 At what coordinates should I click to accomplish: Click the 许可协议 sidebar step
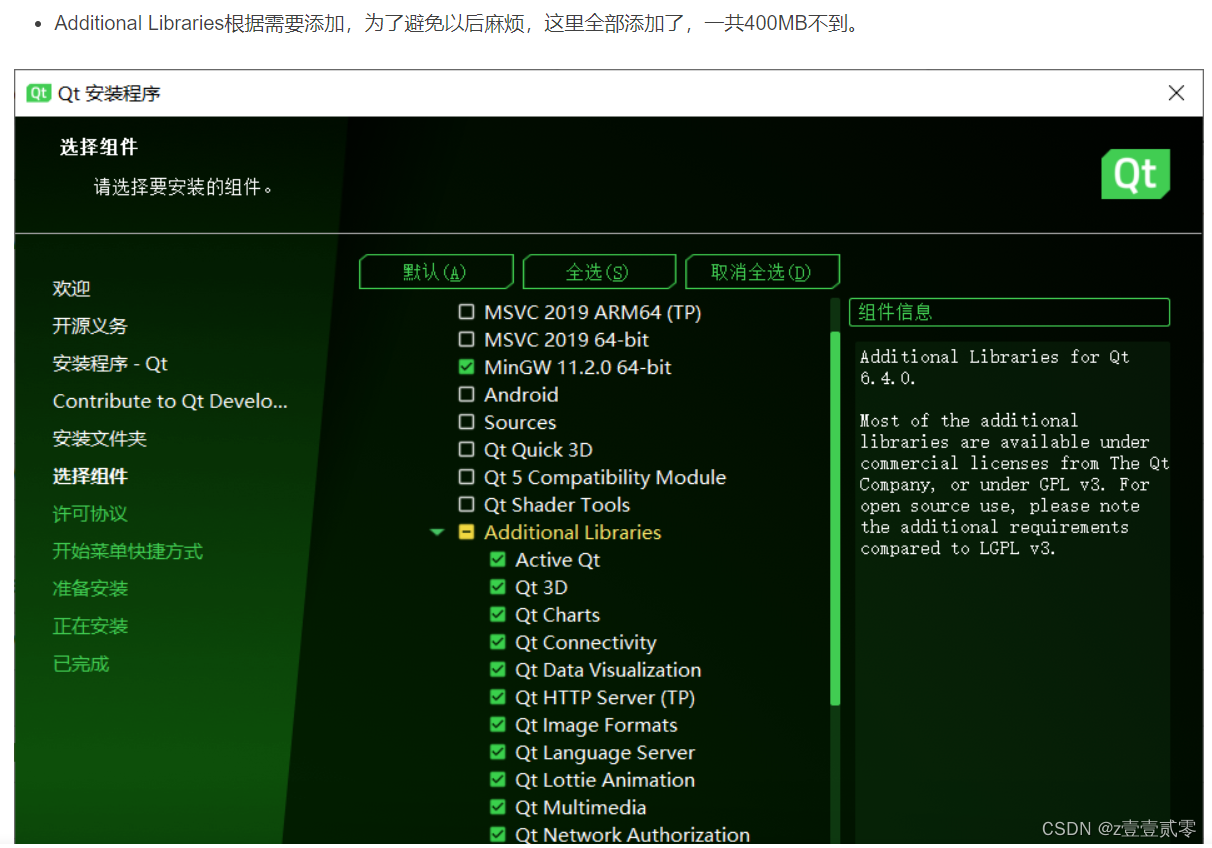point(90,514)
